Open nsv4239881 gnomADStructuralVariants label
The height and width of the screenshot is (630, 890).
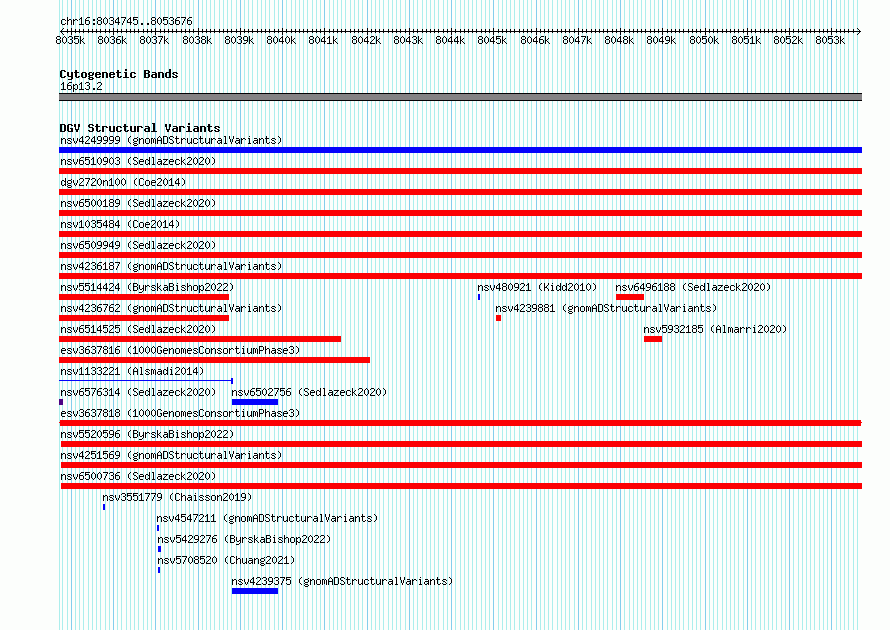(x=606, y=308)
